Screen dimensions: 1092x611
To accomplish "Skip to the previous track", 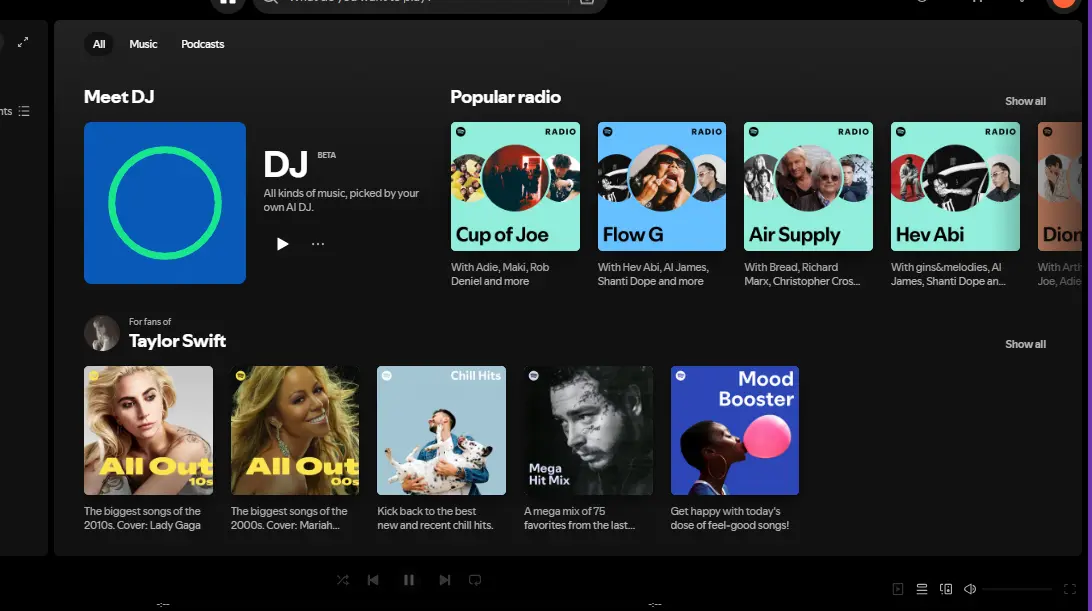I will pos(373,580).
